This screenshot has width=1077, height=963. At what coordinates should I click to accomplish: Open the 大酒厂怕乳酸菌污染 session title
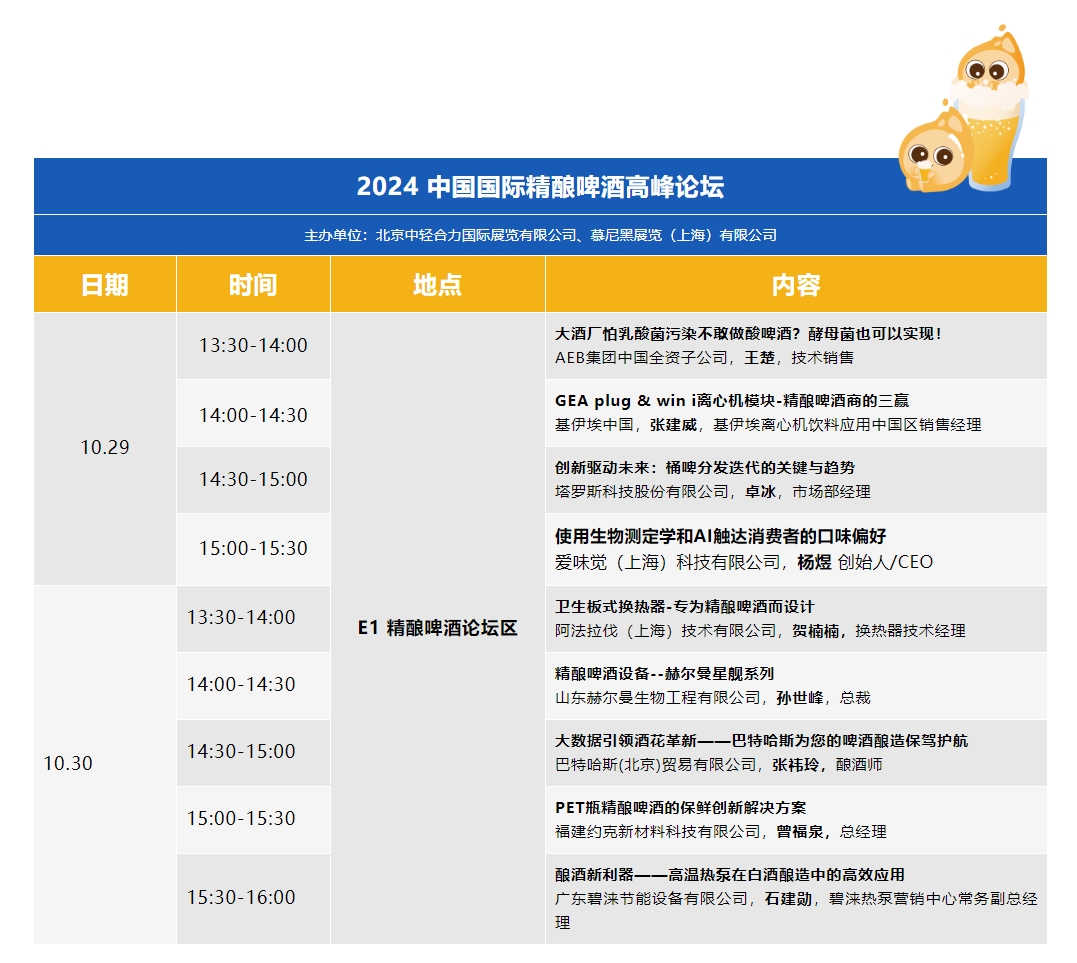748,334
